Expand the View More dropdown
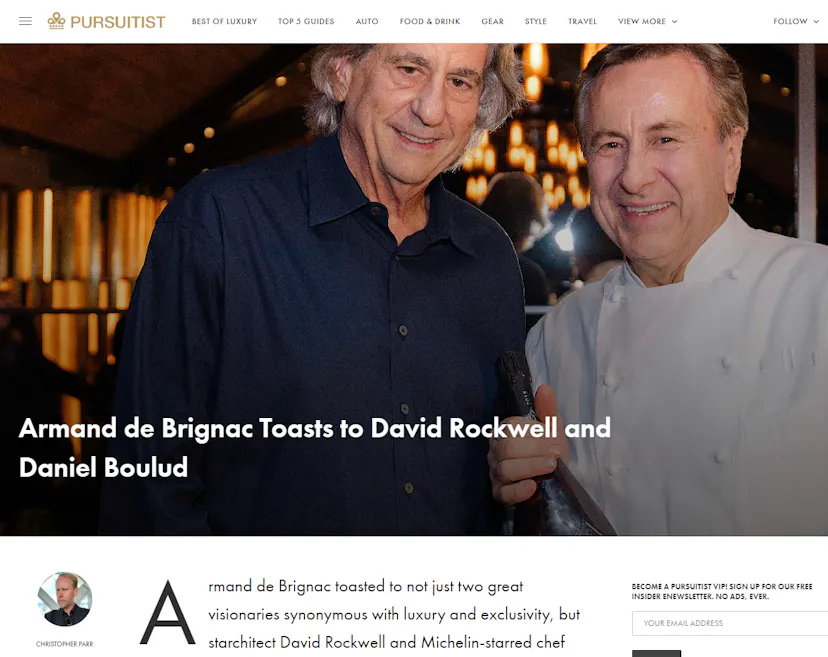This screenshot has width=828, height=657. [x=647, y=21]
